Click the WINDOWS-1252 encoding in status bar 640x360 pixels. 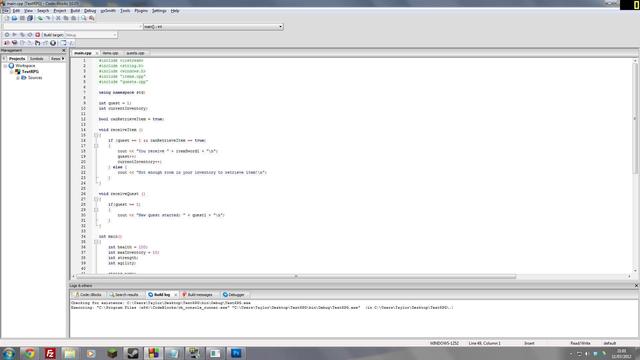444,343
